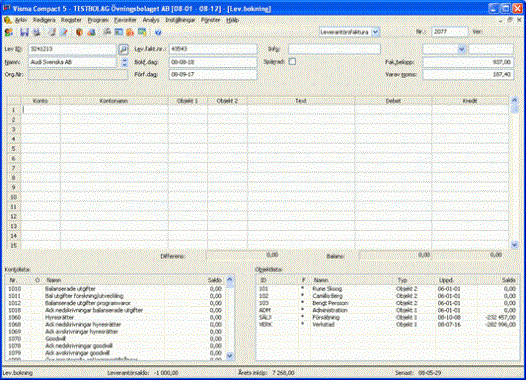Click the orange house toolbar icon

point(130,32)
